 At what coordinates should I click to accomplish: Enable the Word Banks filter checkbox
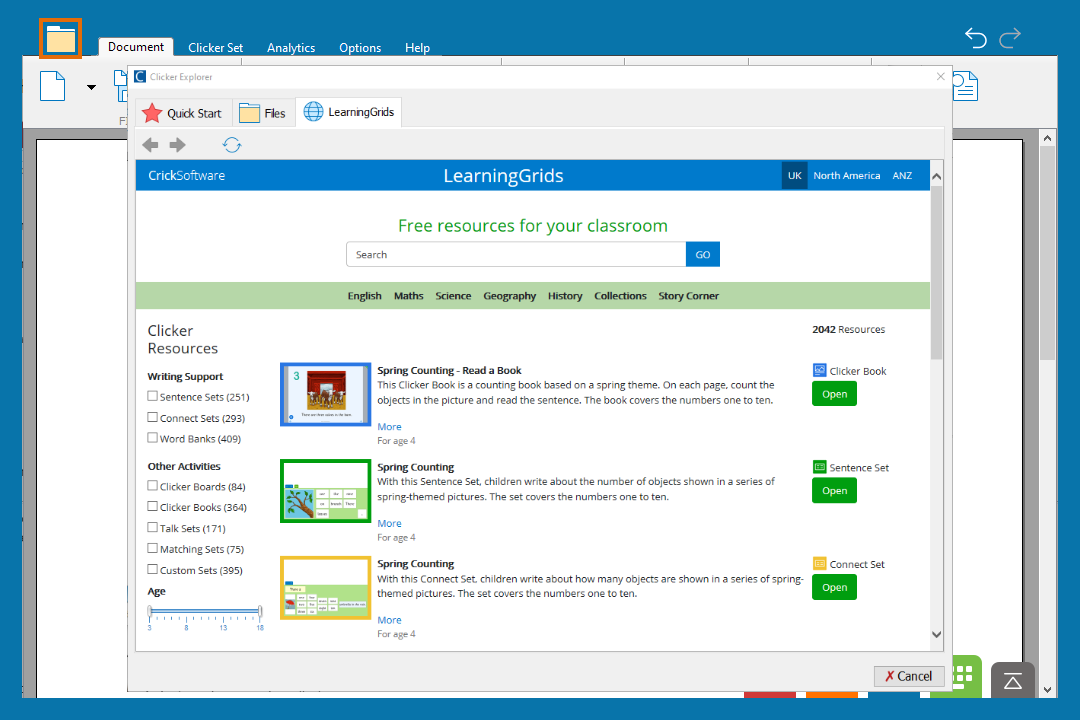(153, 438)
